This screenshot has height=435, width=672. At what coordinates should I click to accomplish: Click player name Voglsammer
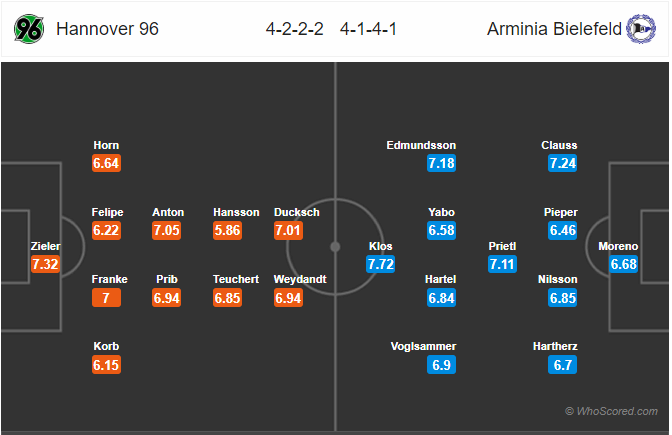tap(423, 346)
